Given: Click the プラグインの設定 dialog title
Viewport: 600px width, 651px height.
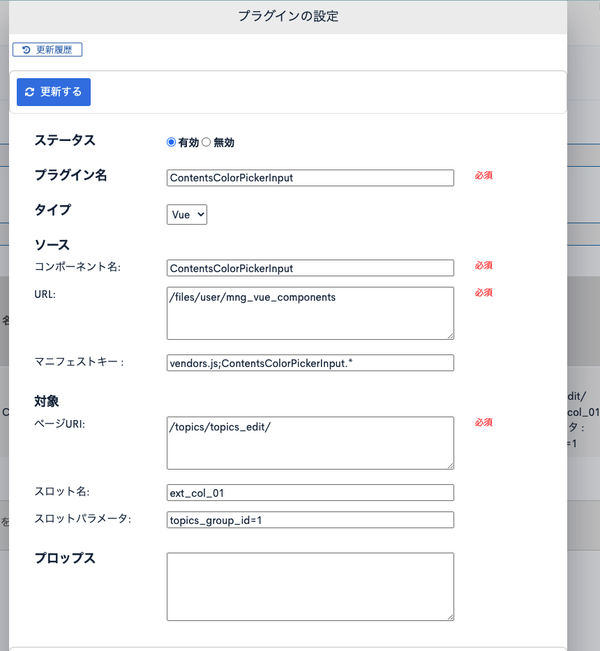Looking at the screenshot, I should (288, 16).
